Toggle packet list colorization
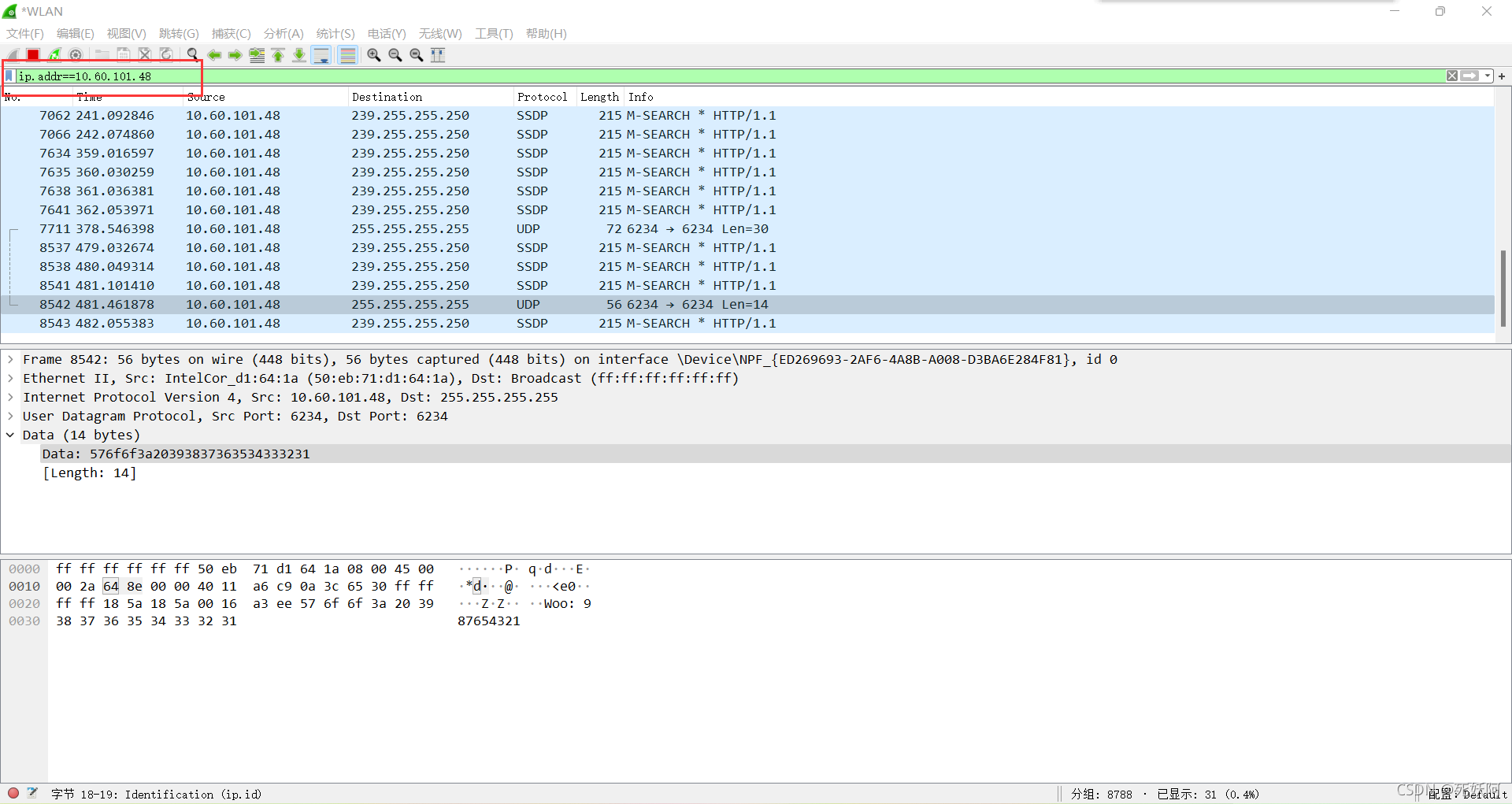The image size is (1512, 804). pos(347,54)
